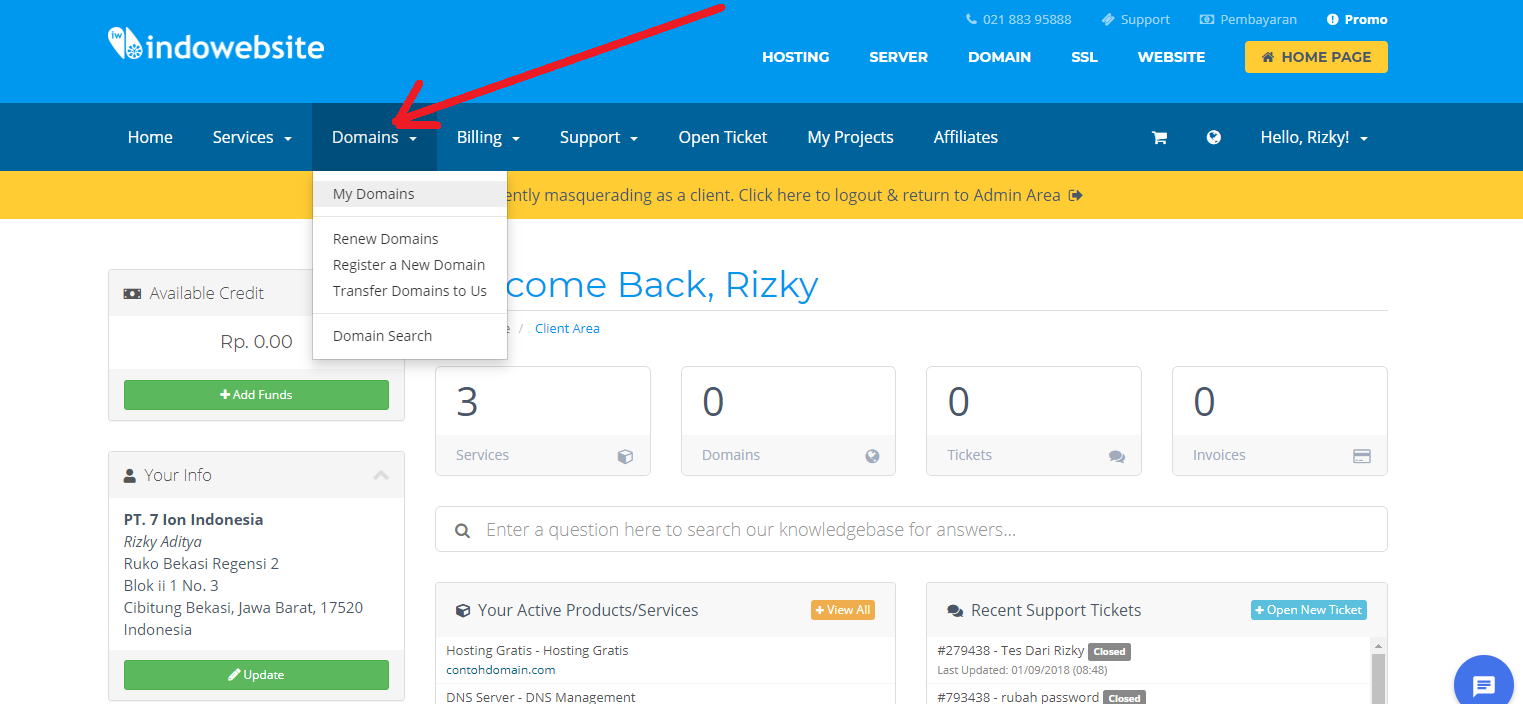Click the globe language icon

[x=1213, y=138]
